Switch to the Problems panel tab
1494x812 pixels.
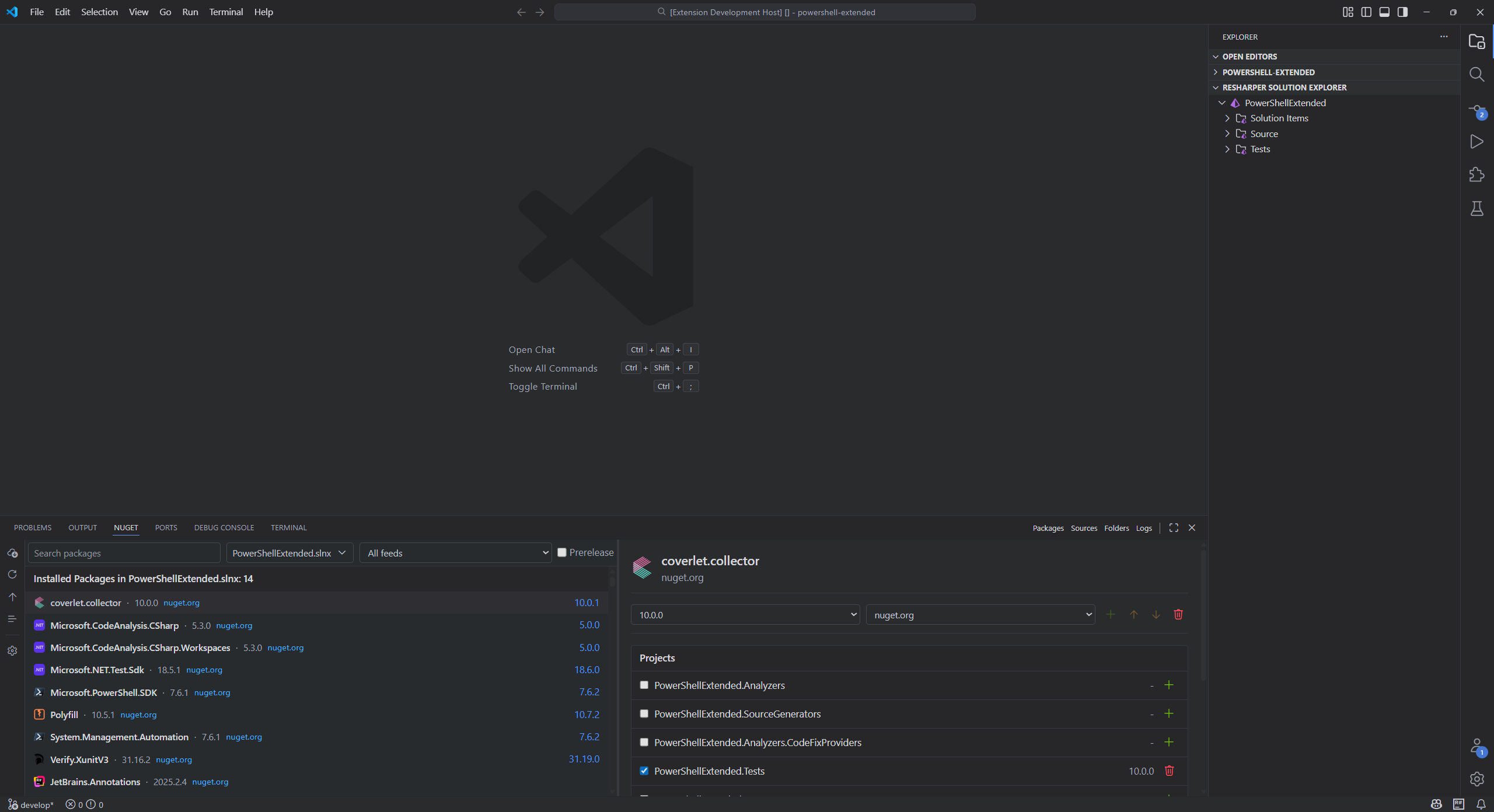point(33,527)
